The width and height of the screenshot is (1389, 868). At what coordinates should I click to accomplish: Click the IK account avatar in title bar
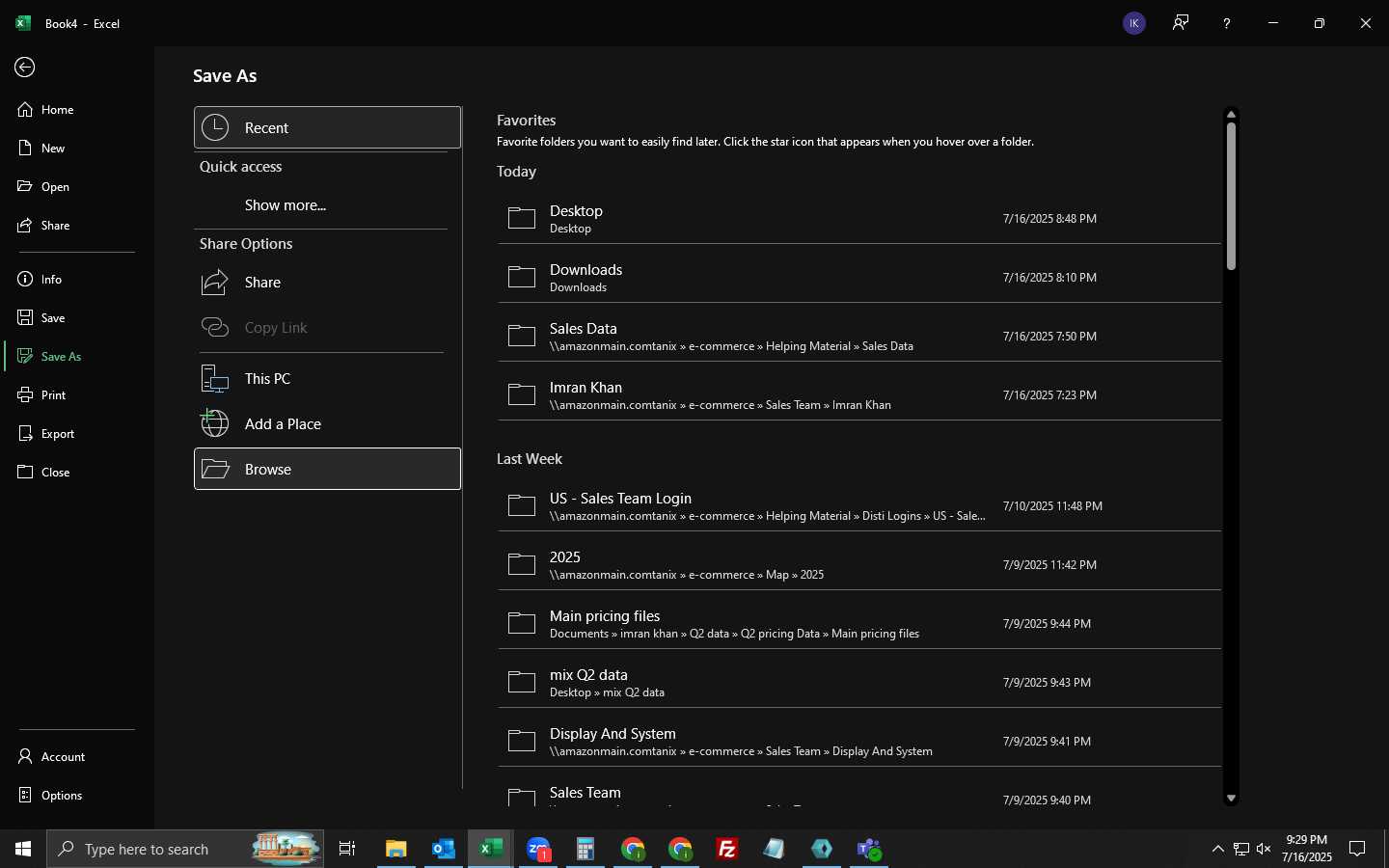[x=1134, y=23]
